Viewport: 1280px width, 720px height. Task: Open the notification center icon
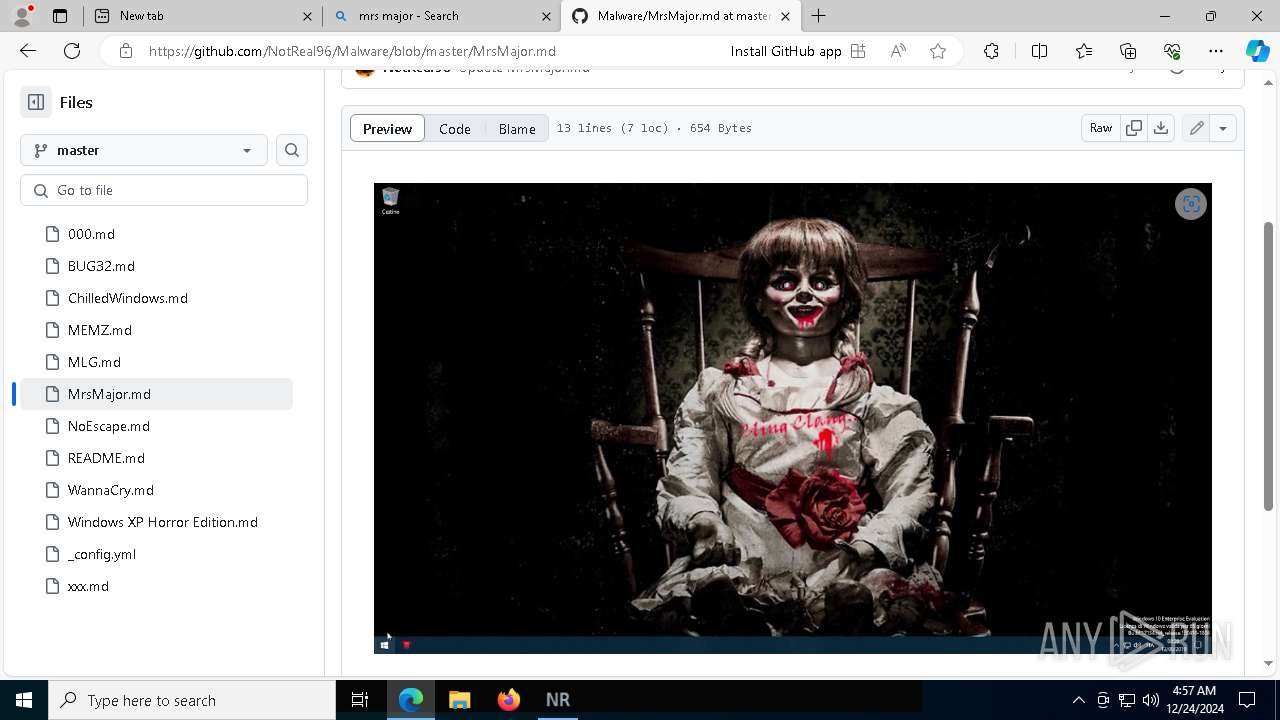(x=1247, y=700)
